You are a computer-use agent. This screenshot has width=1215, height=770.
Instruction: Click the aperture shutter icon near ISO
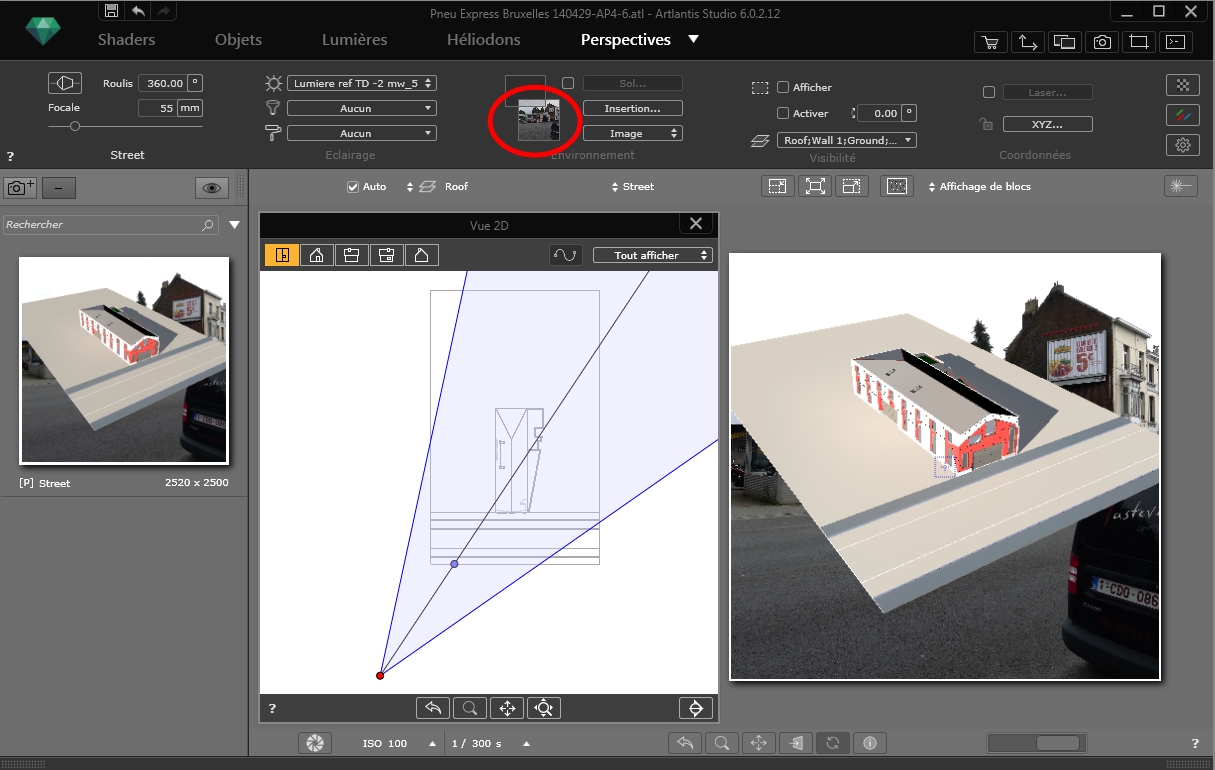tap(314, 743)
